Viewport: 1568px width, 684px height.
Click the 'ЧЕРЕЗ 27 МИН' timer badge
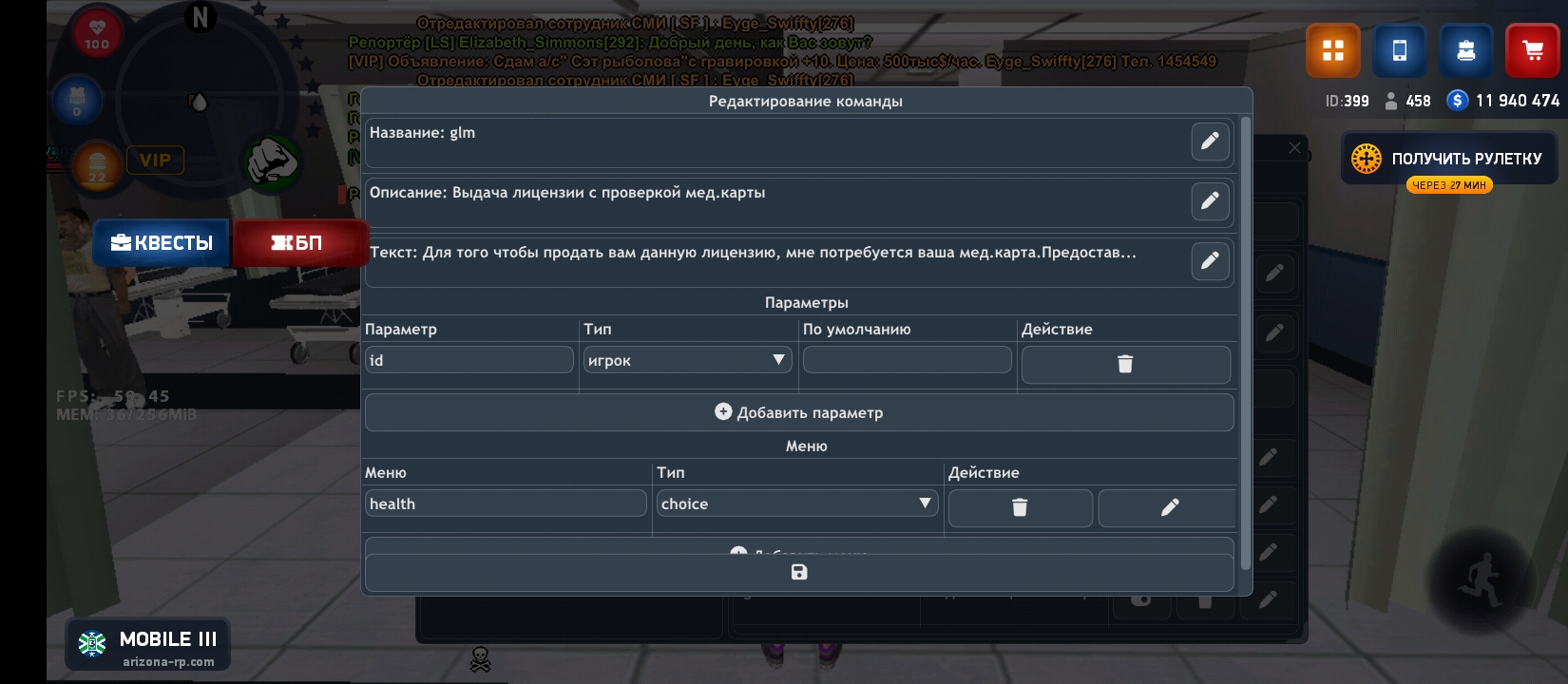(x=1449, y=185)
